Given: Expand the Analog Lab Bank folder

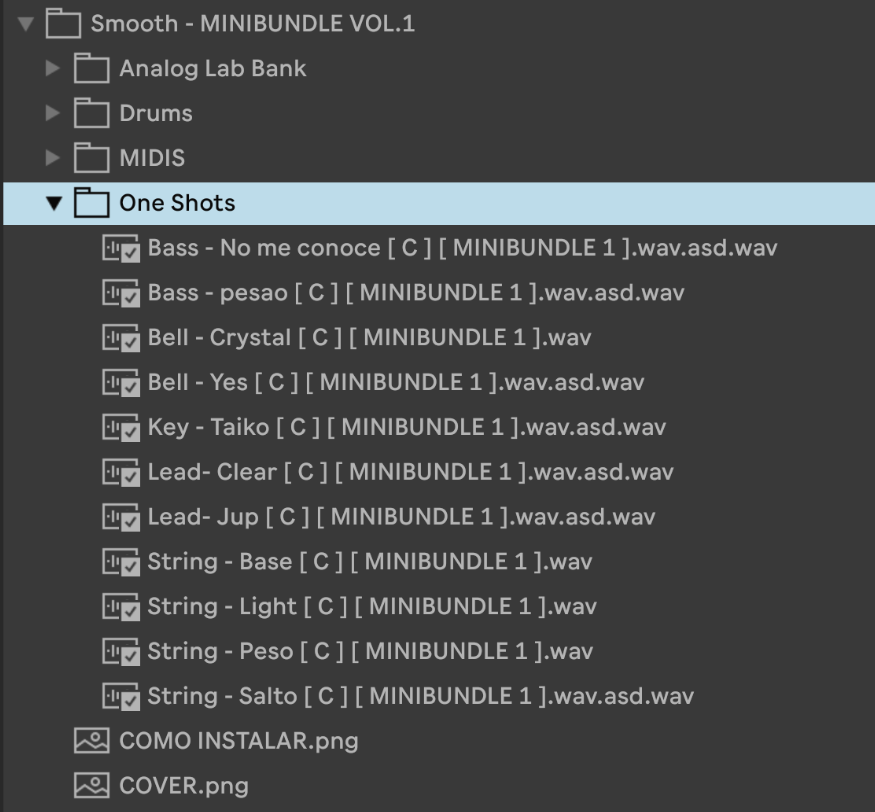Looking at the screenshot, I should coord(52,68).
